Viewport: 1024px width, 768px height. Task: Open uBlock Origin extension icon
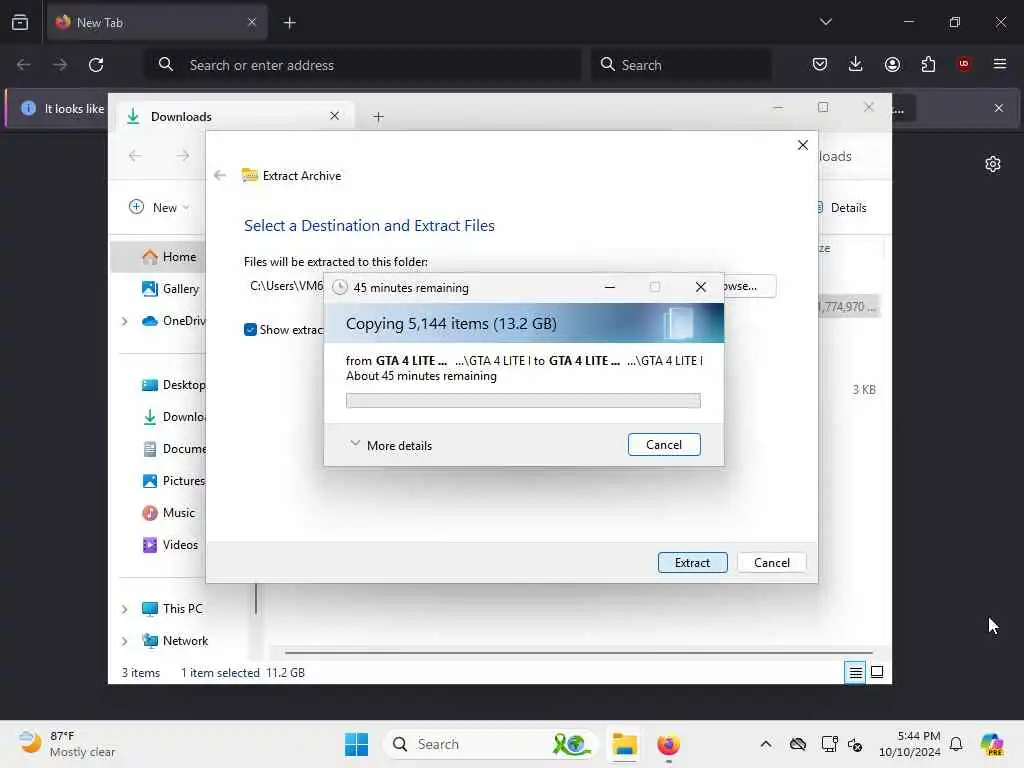point(964,64)
